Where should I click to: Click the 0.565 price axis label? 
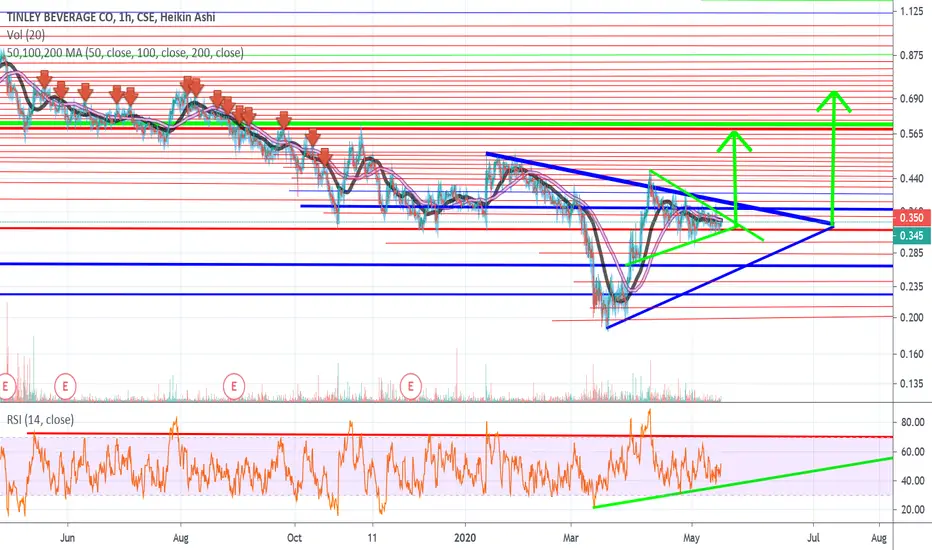(911, 134)
